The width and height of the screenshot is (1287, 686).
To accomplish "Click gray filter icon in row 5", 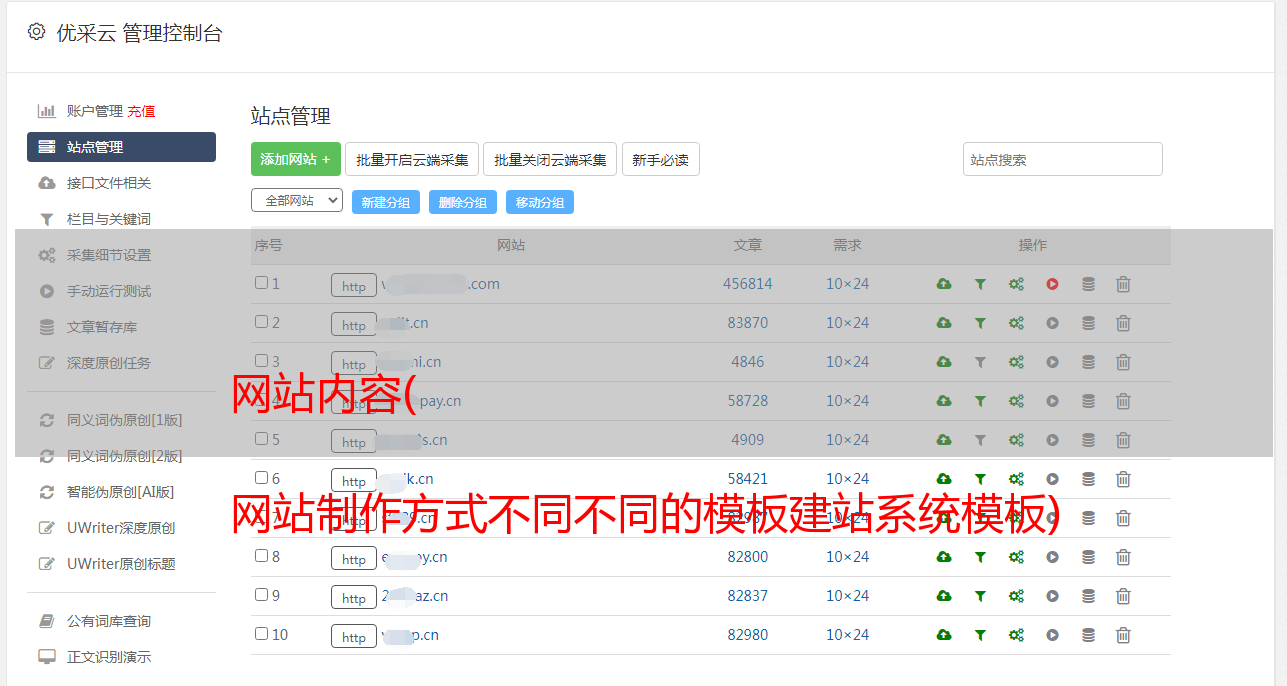I will (980, 440).
